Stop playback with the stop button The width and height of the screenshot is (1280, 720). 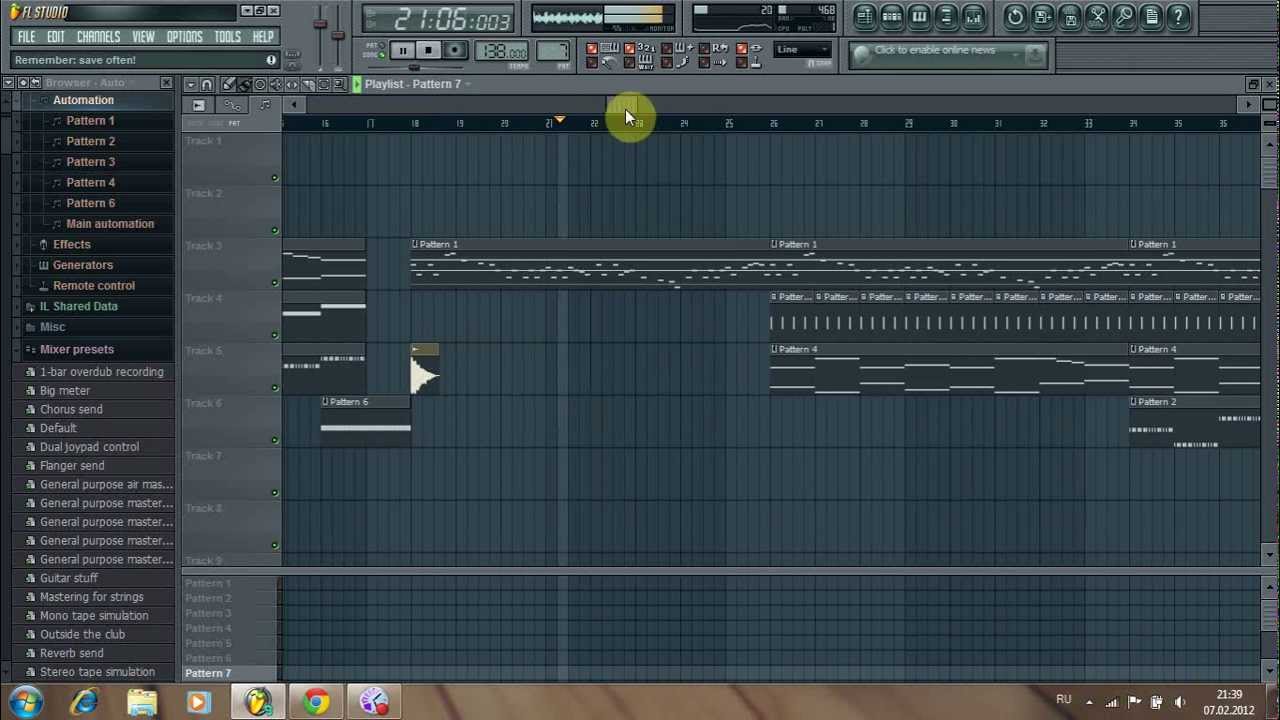pyautogui.click(x=428, y=50)
